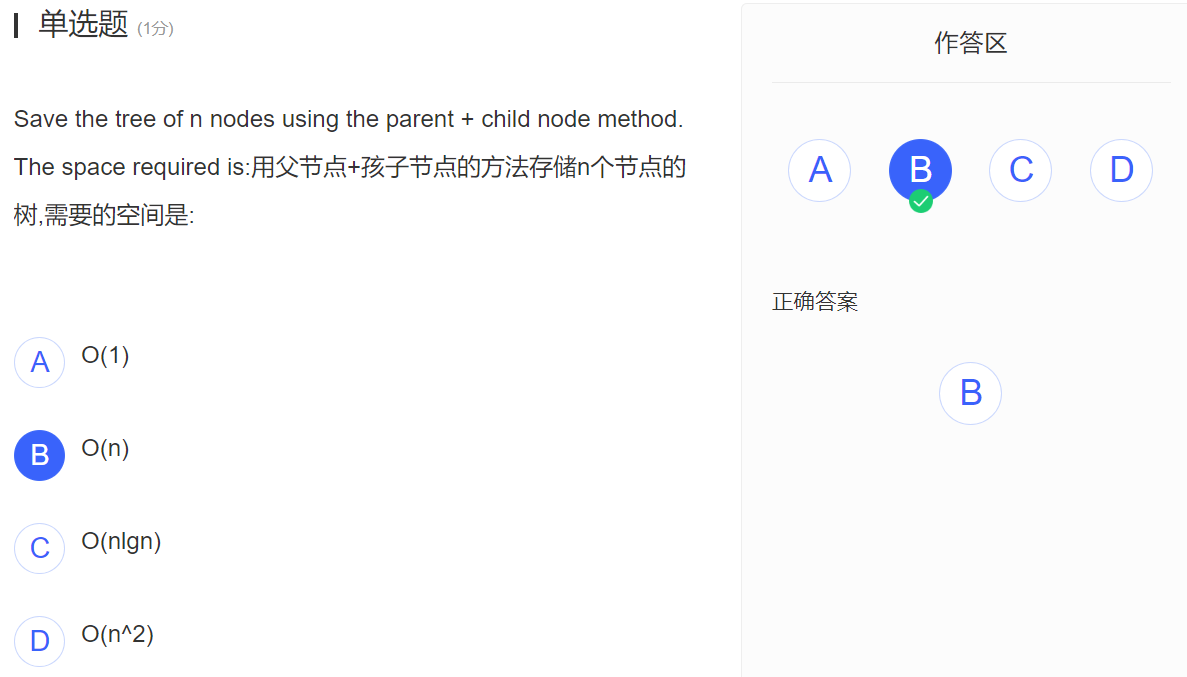Click the green checkmark badge on B

coord(921,201)
